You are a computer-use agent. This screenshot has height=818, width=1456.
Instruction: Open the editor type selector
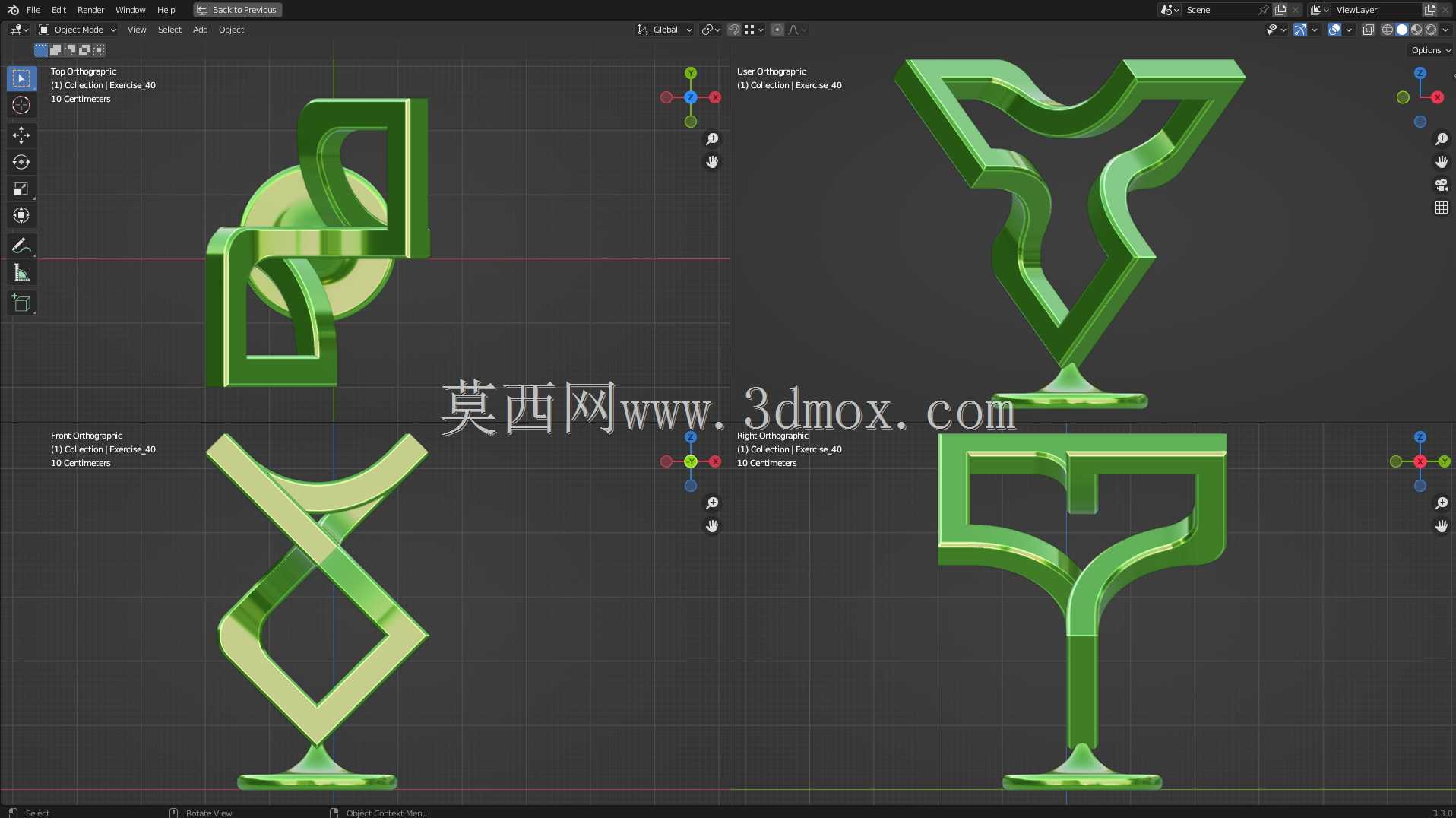[20, 30]
